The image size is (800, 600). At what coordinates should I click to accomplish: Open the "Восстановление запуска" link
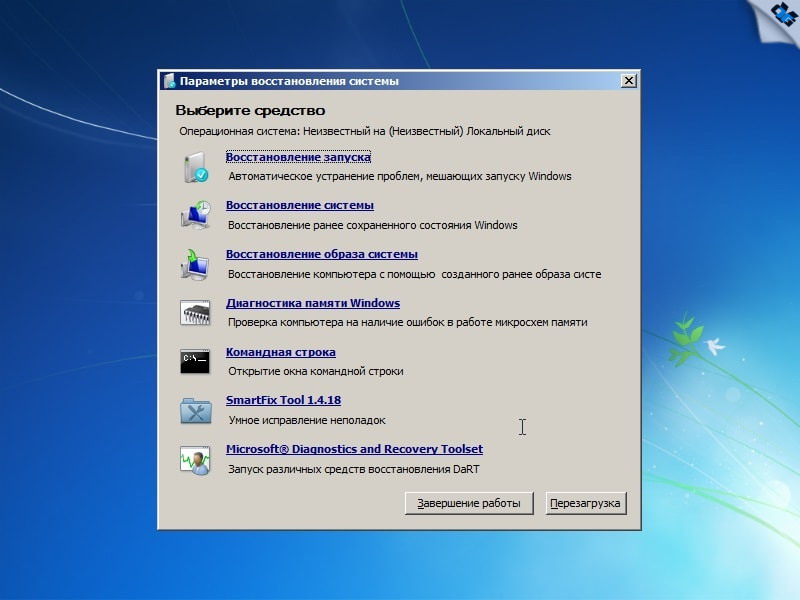coord(298,157)
